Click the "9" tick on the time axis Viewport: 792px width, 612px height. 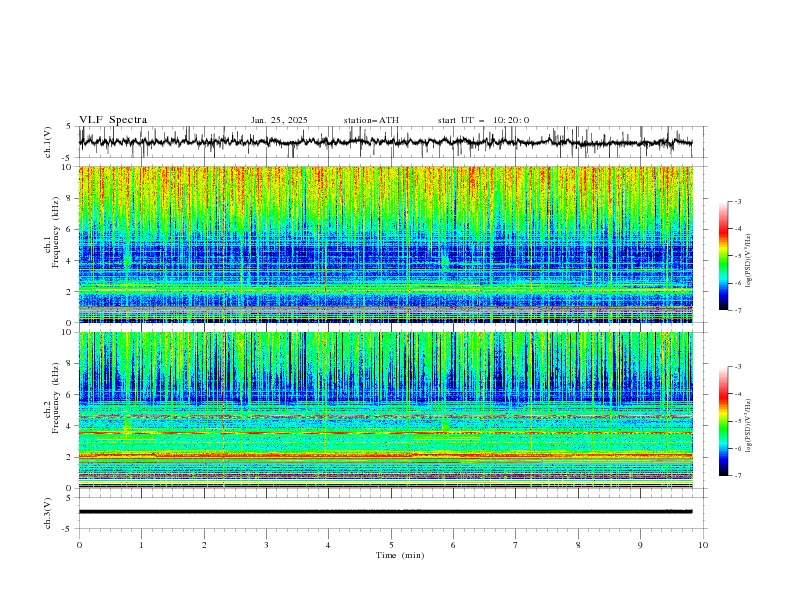coord(640,545)
